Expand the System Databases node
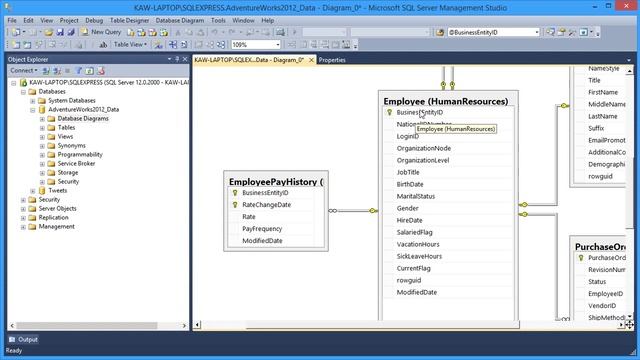This screenshot has width=640, height=360. click(x=33, y=101)
